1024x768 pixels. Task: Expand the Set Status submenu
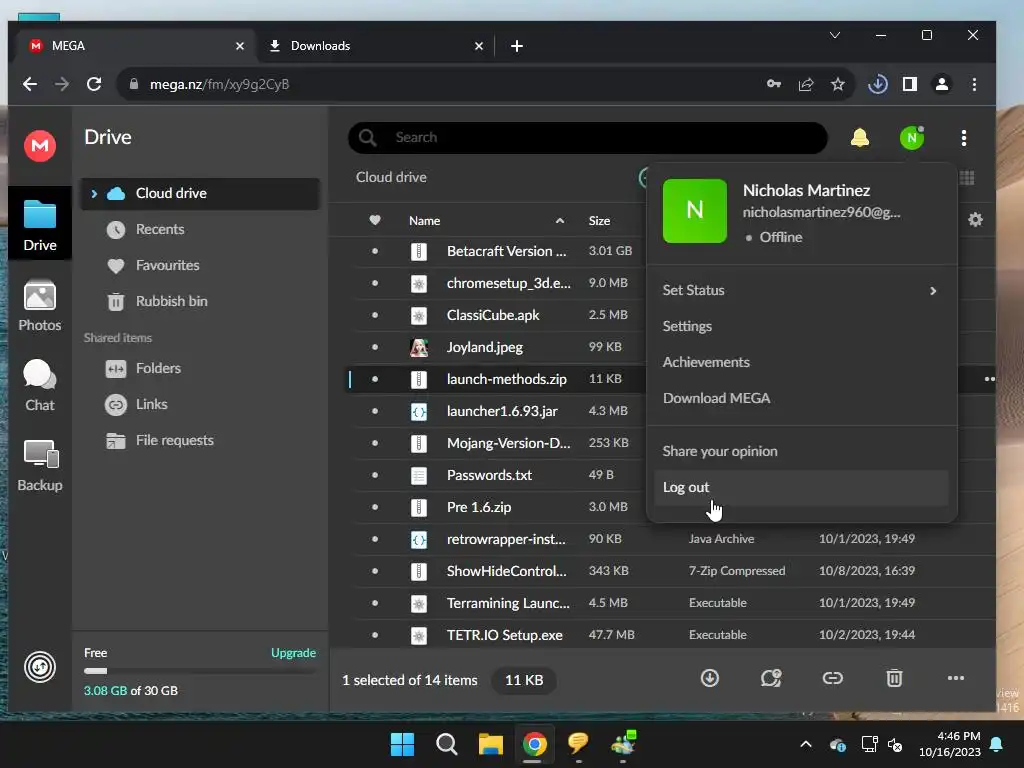[933, 291]
